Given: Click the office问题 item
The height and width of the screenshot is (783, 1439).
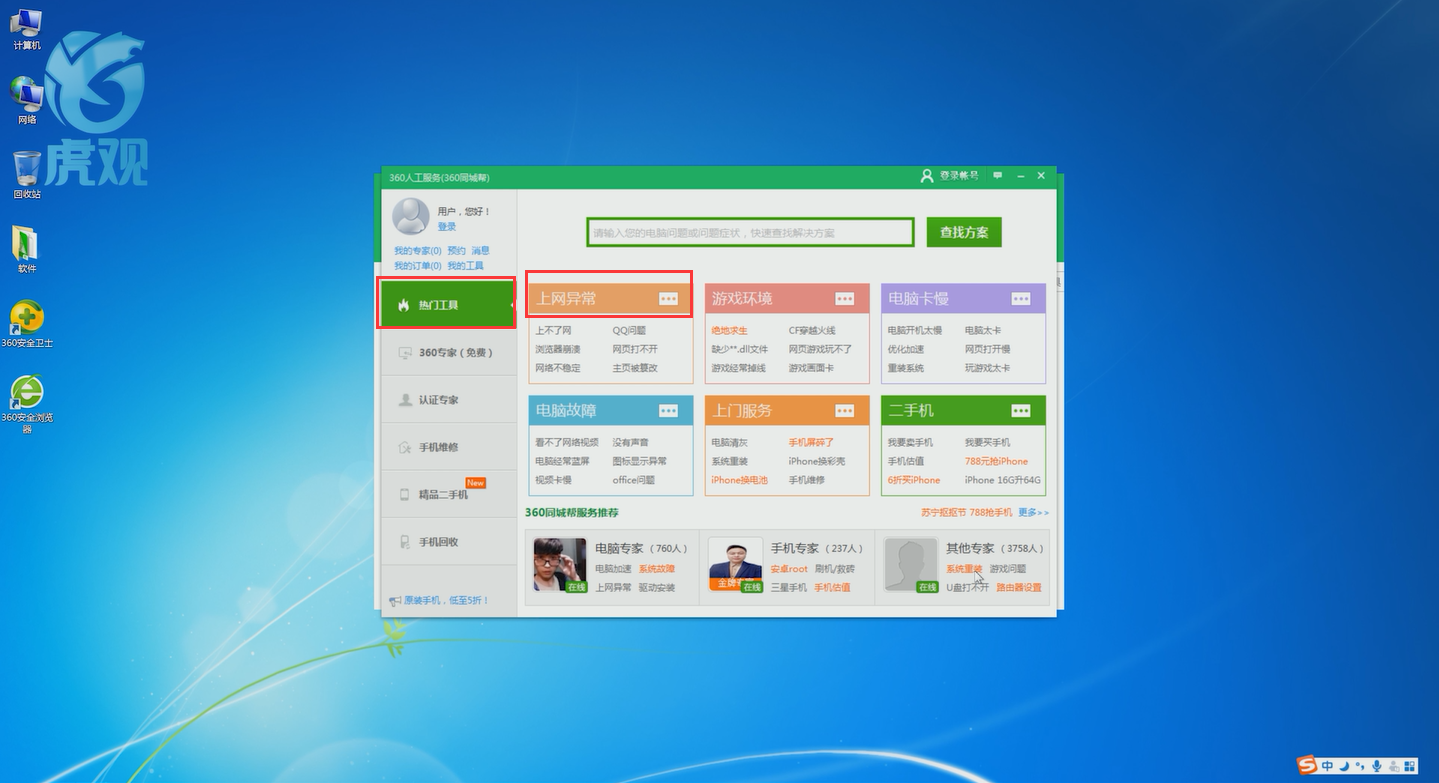Looking at the screenshot, I should tap(633, 480).
